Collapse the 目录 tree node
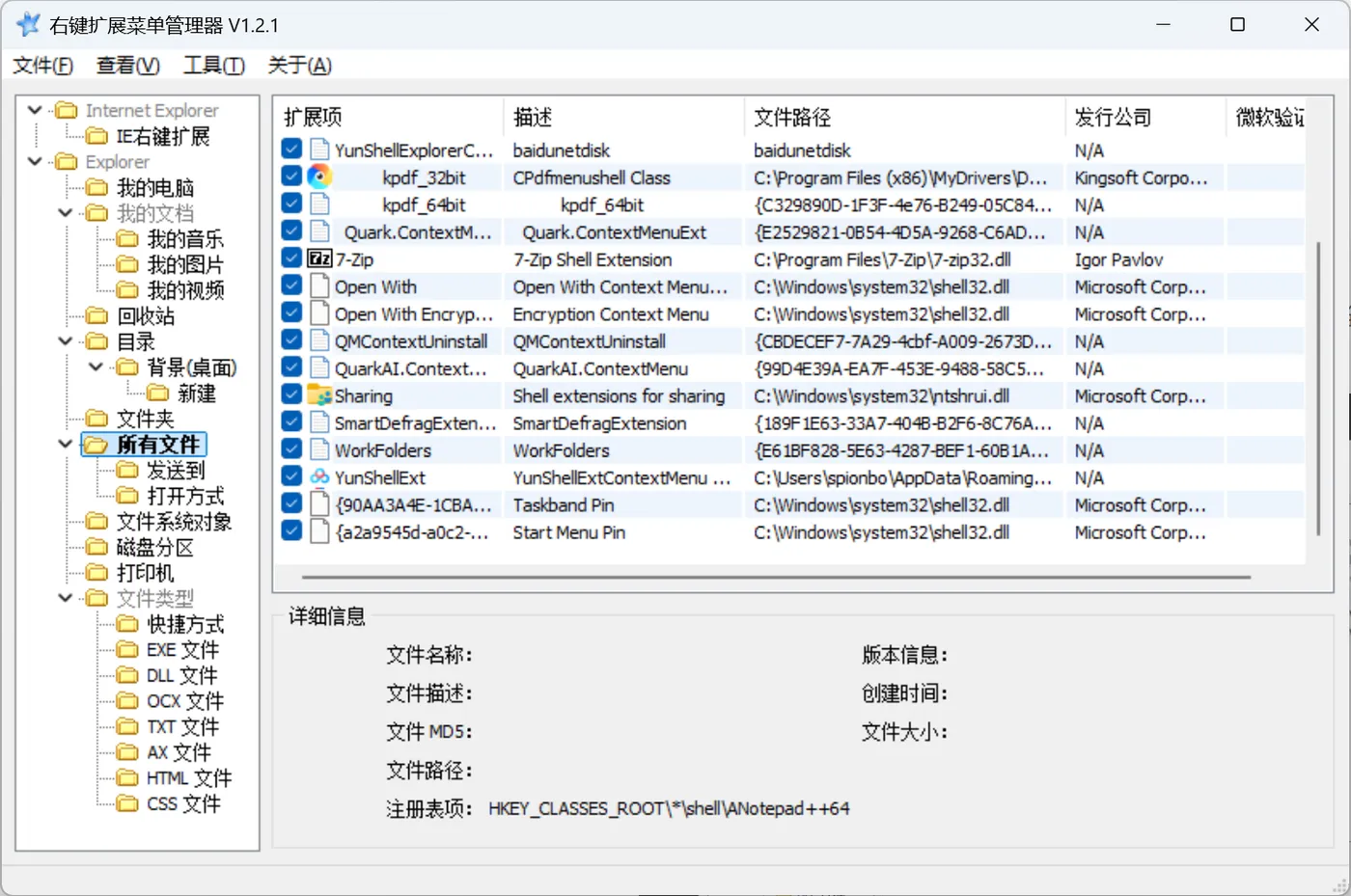The image size is (1351, 896). coord(66,341)
